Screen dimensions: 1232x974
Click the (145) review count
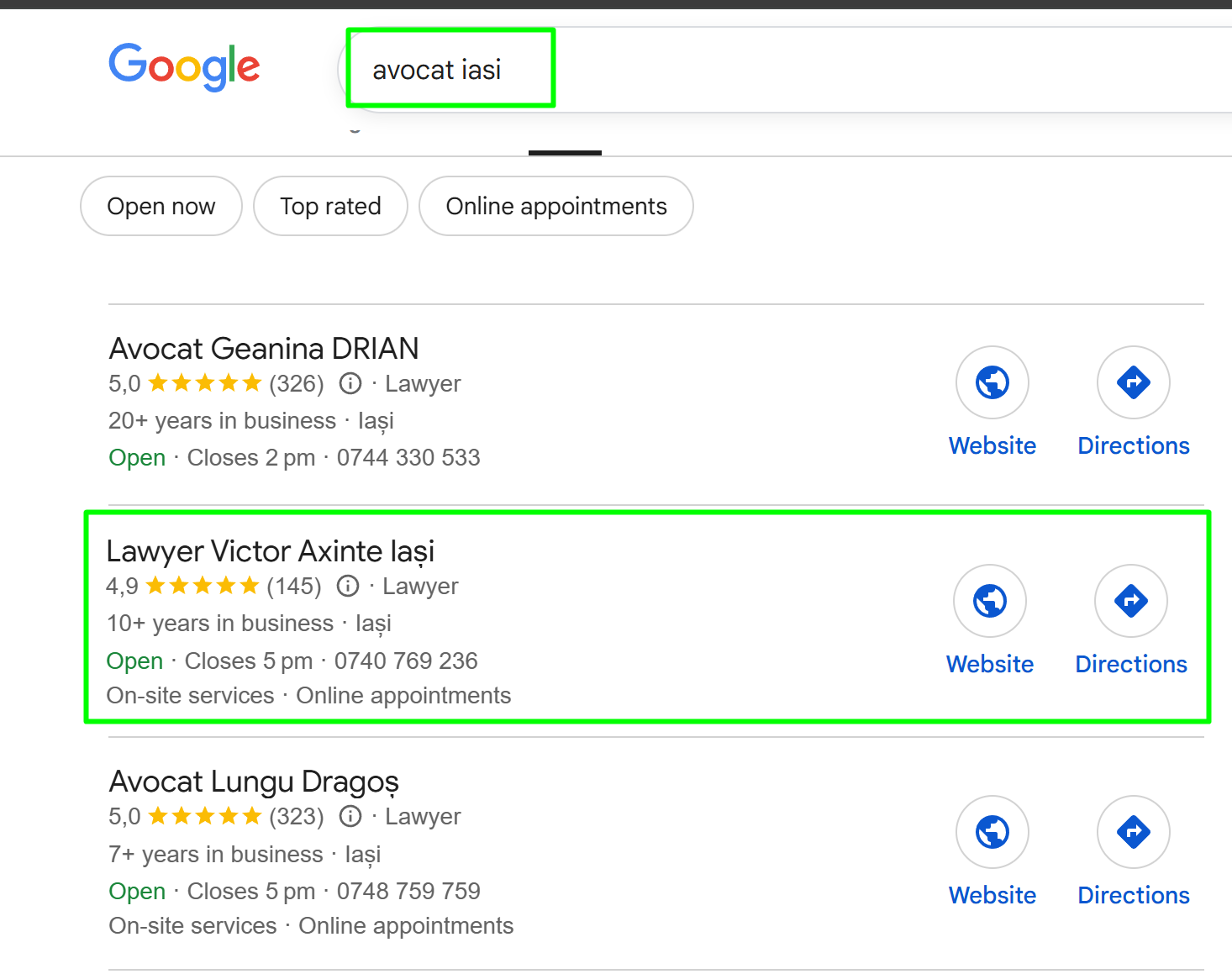[x=294, y=586]
